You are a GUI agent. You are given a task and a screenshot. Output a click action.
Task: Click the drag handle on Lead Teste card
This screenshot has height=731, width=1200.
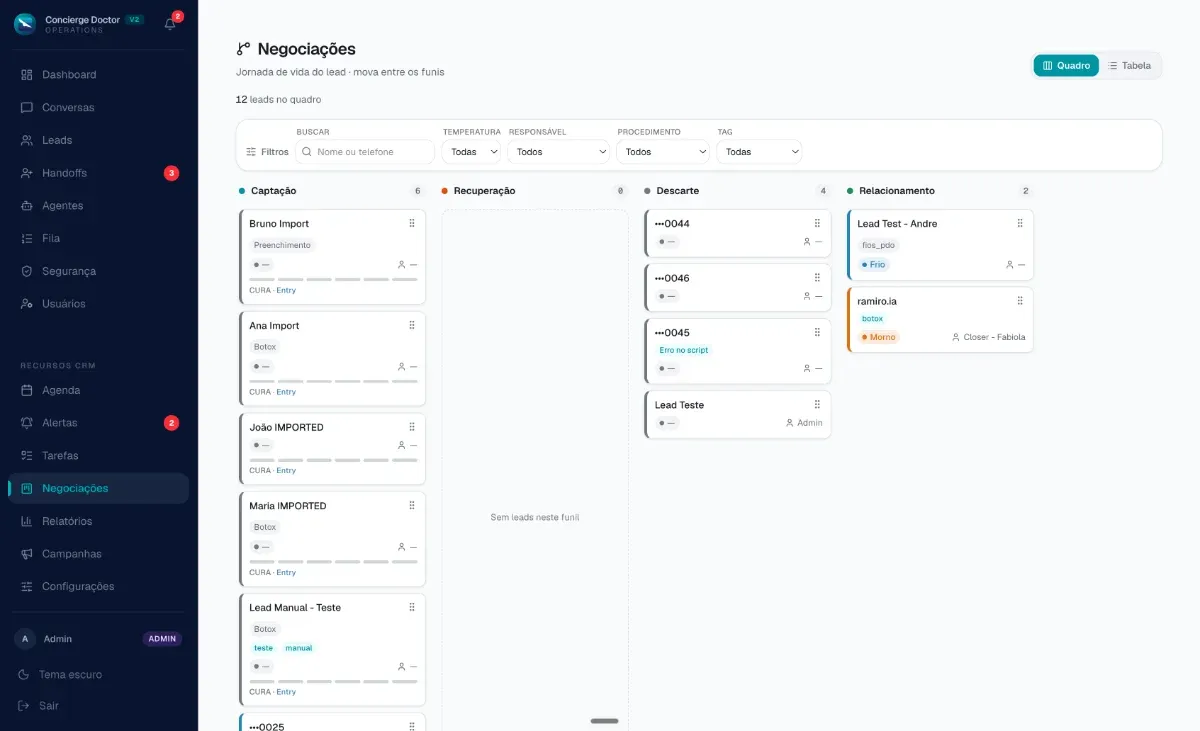pos(817,404)
